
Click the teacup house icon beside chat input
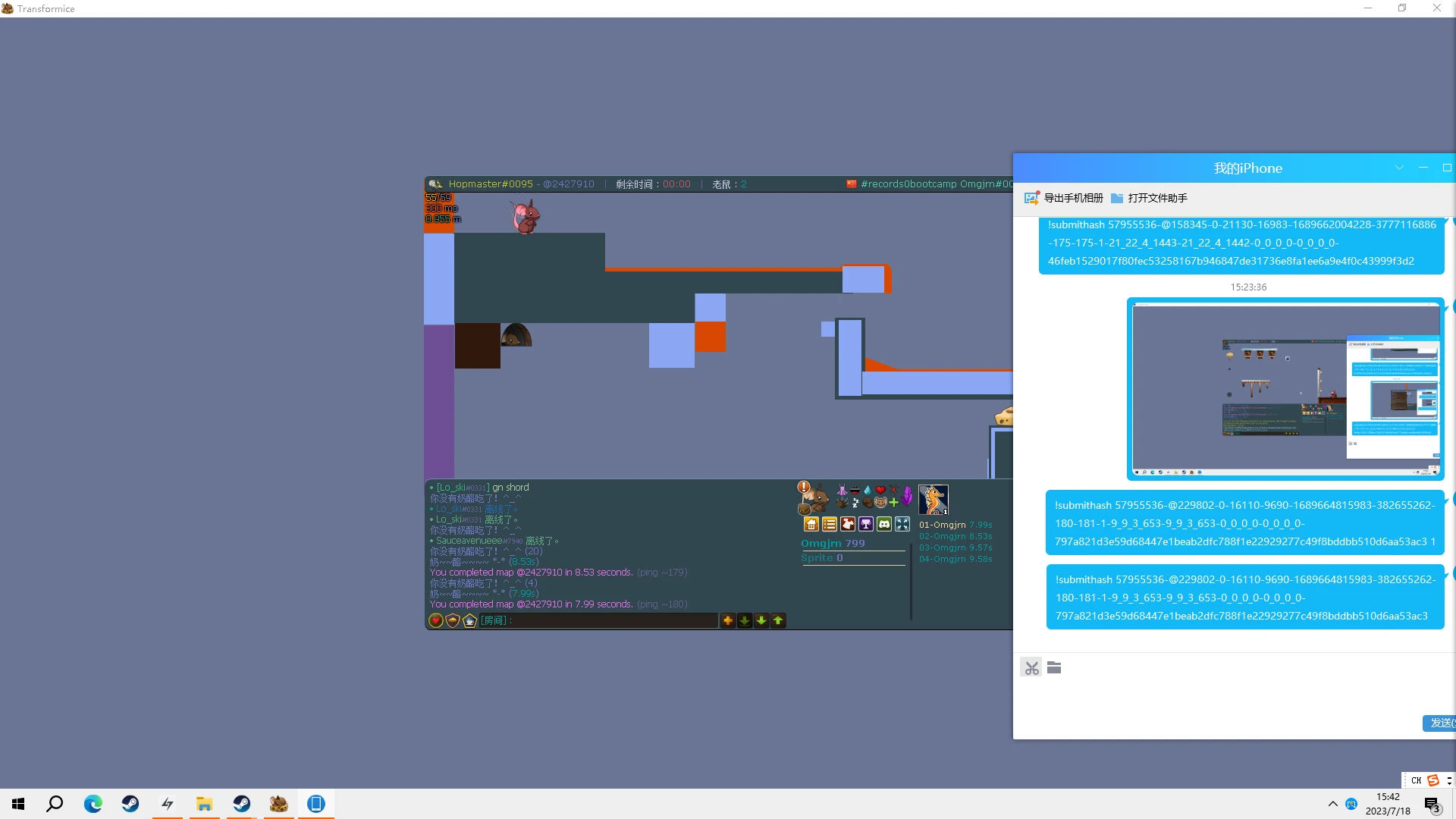click(469, 620)
